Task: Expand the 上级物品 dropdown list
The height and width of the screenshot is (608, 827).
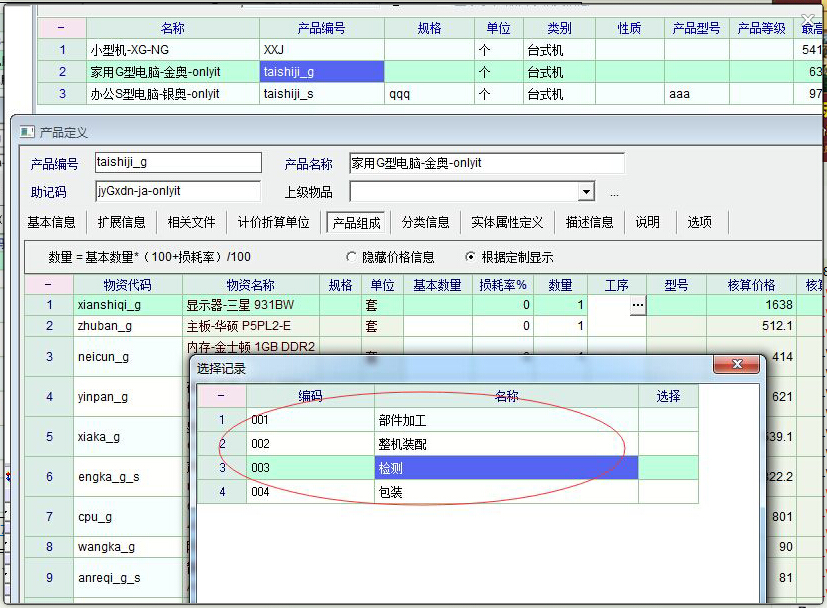Action: coord(586,192)
